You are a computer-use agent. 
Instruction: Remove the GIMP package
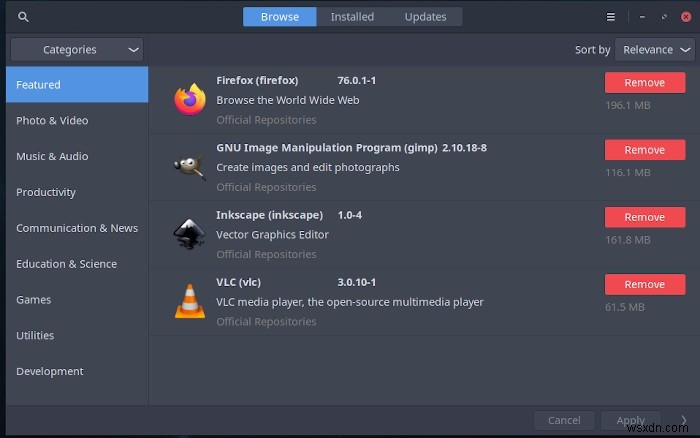click(645, 150)
